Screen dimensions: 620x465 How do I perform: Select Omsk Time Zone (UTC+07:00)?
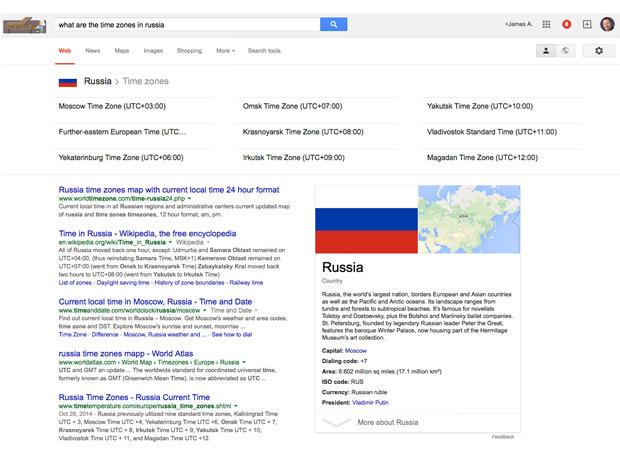[x=292, y=106]
